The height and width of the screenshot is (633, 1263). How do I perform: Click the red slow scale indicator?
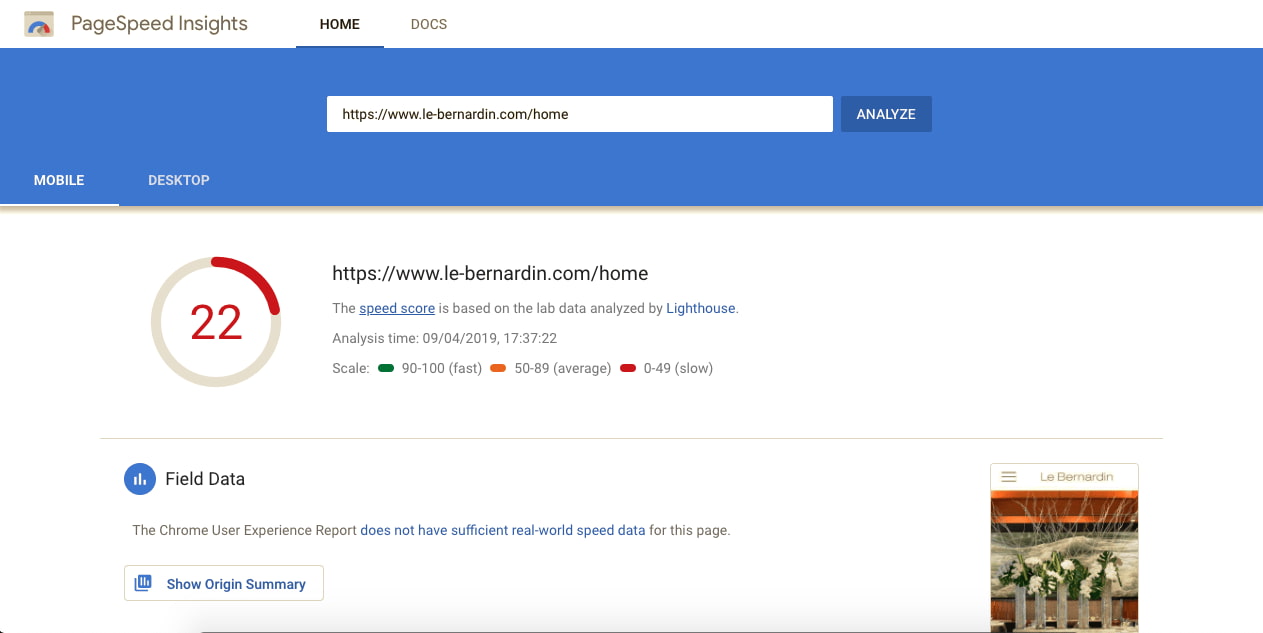coord(628,368)
